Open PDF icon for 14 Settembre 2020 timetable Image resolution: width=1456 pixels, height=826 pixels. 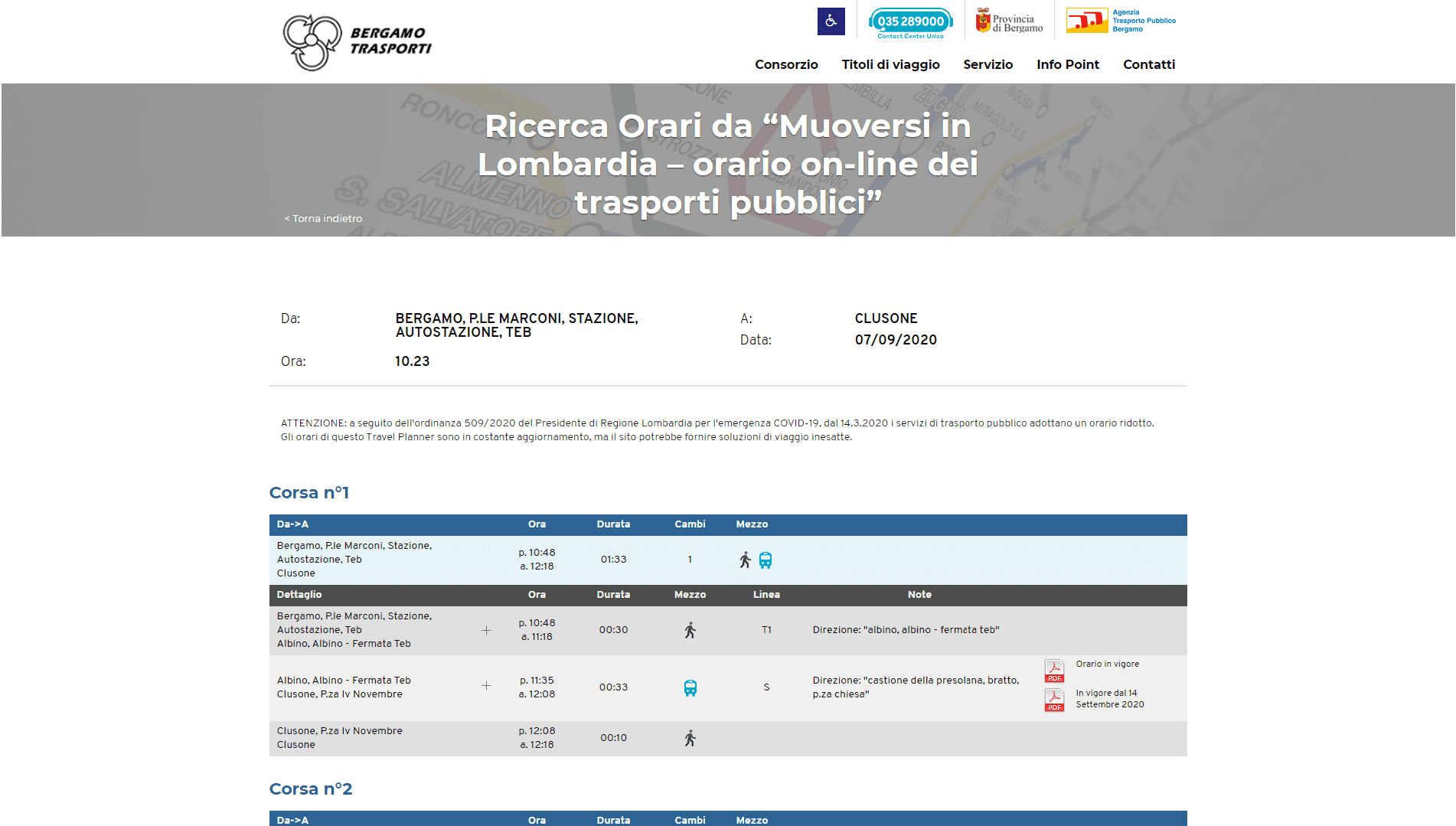1054,700
